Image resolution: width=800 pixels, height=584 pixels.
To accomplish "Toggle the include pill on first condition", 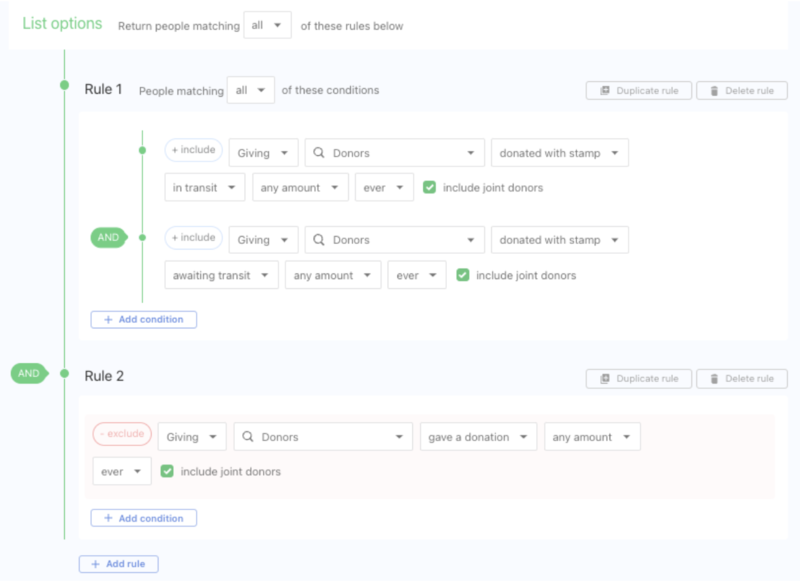I will pyautogui.click(x=192, y=150).
